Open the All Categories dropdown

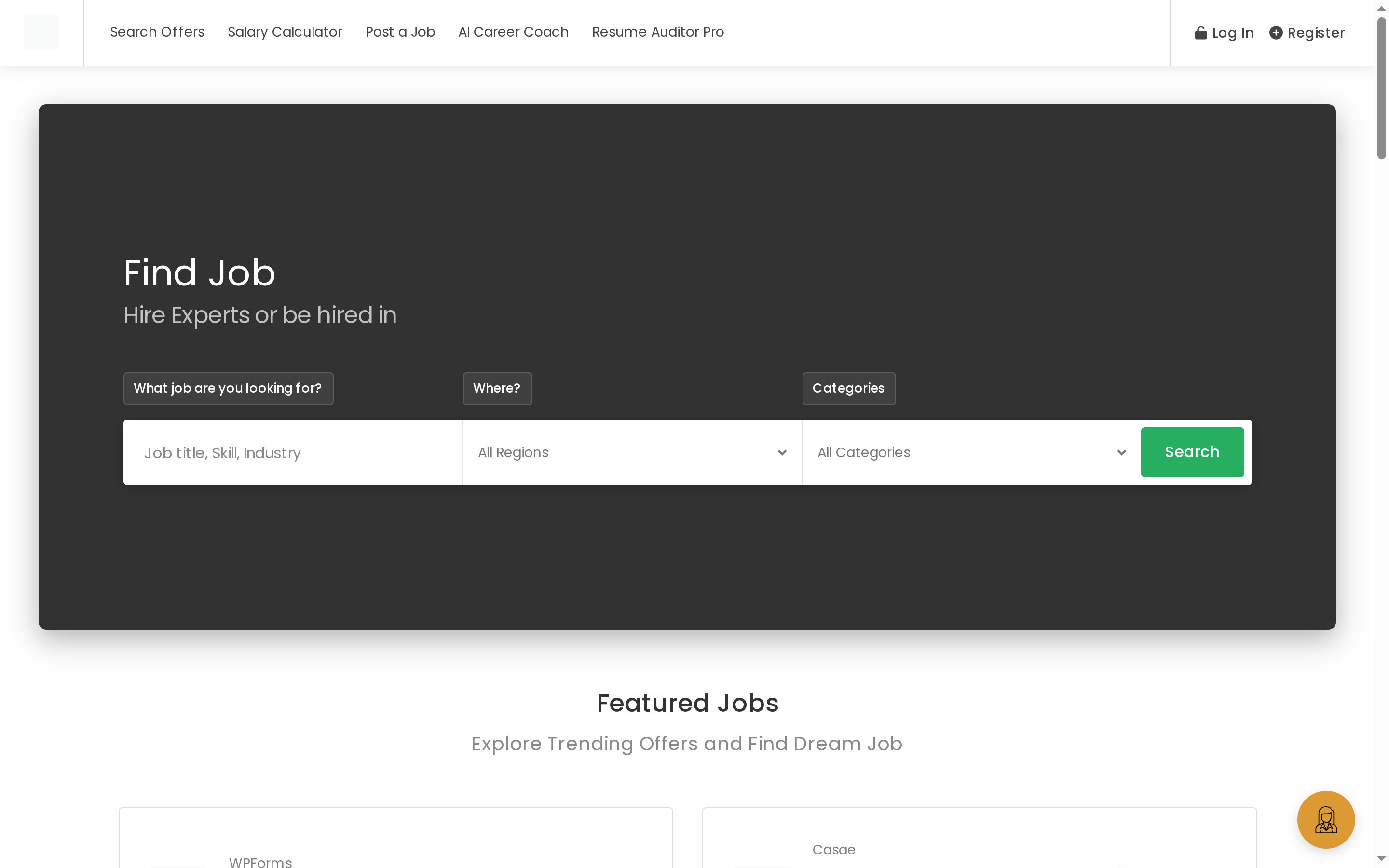point(970,452)
